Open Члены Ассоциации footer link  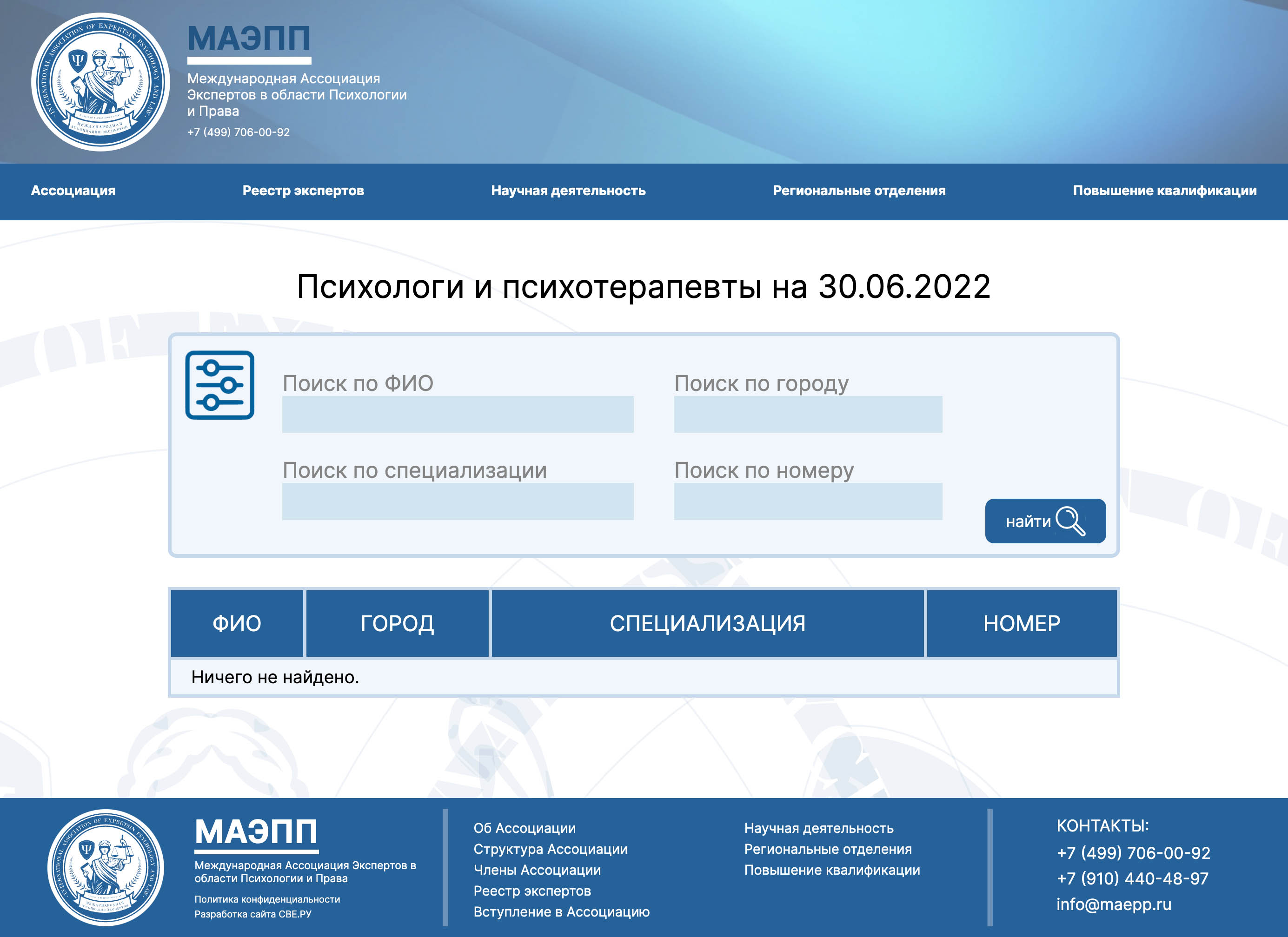pyautogui.click(x=537, y=870)
